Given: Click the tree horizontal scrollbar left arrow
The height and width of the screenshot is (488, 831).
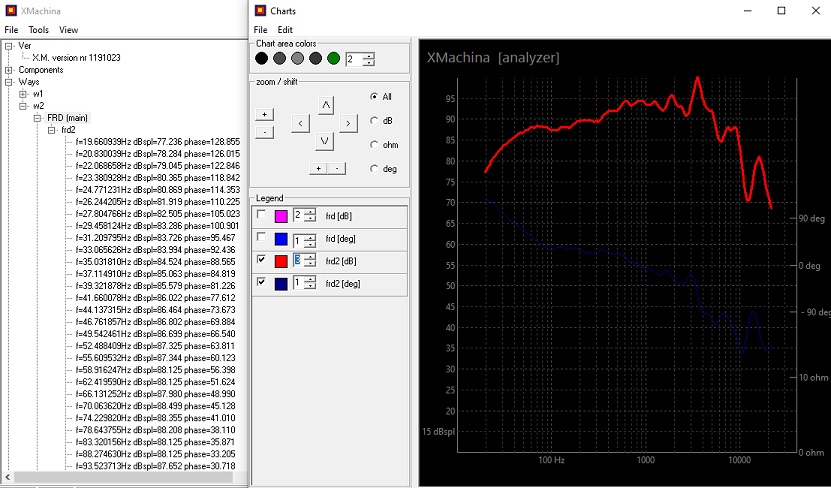Looking at the screenshot, I should 7,477.
